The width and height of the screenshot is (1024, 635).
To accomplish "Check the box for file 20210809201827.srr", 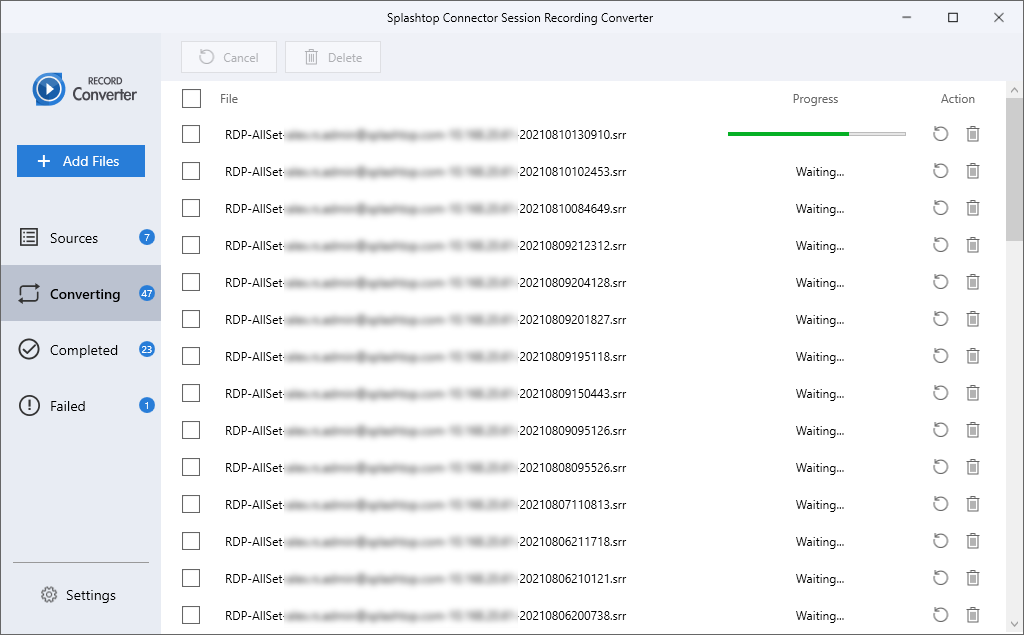I will point(191,319).
